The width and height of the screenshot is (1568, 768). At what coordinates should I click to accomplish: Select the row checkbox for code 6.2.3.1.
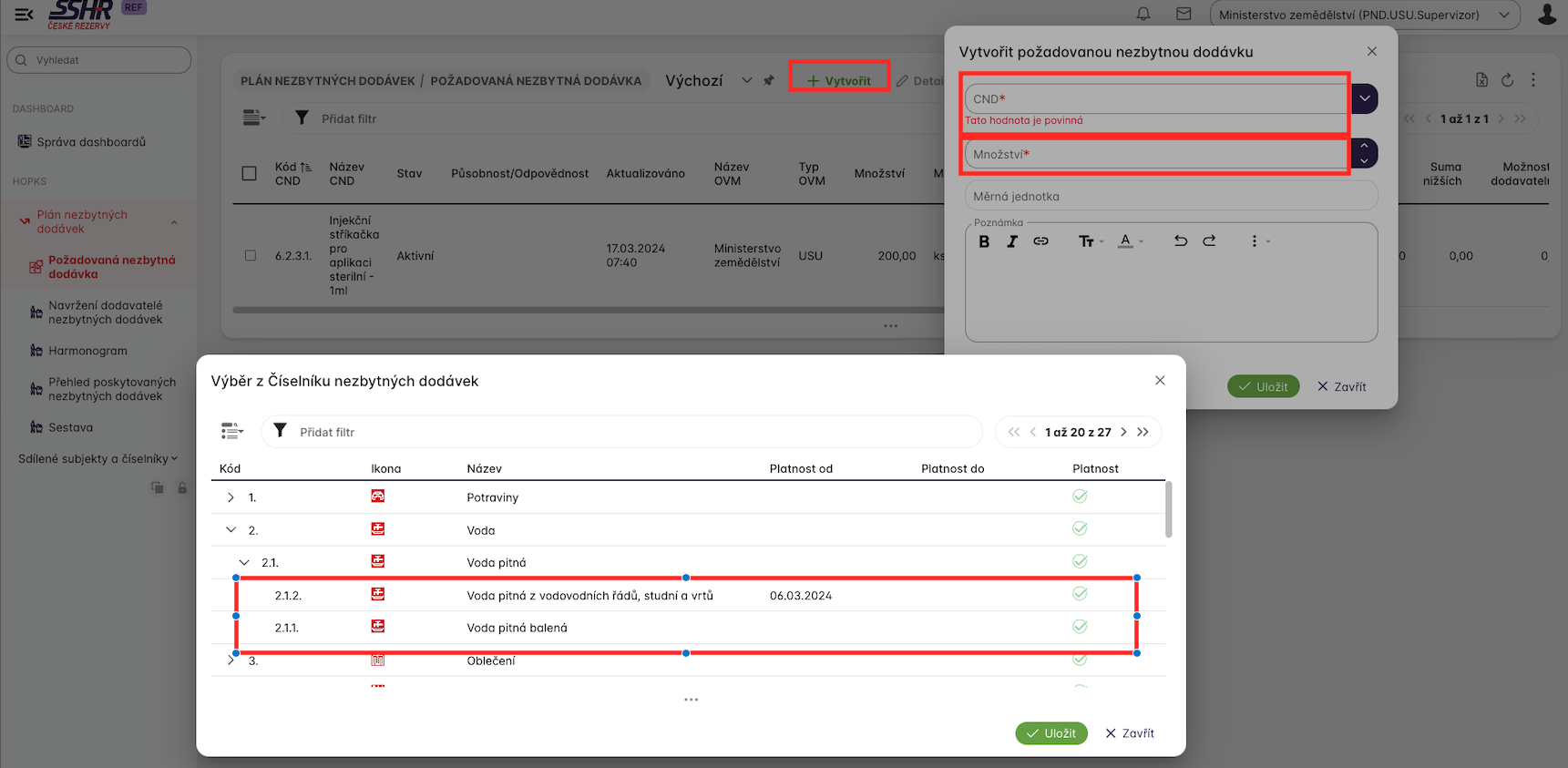point(251,256)
